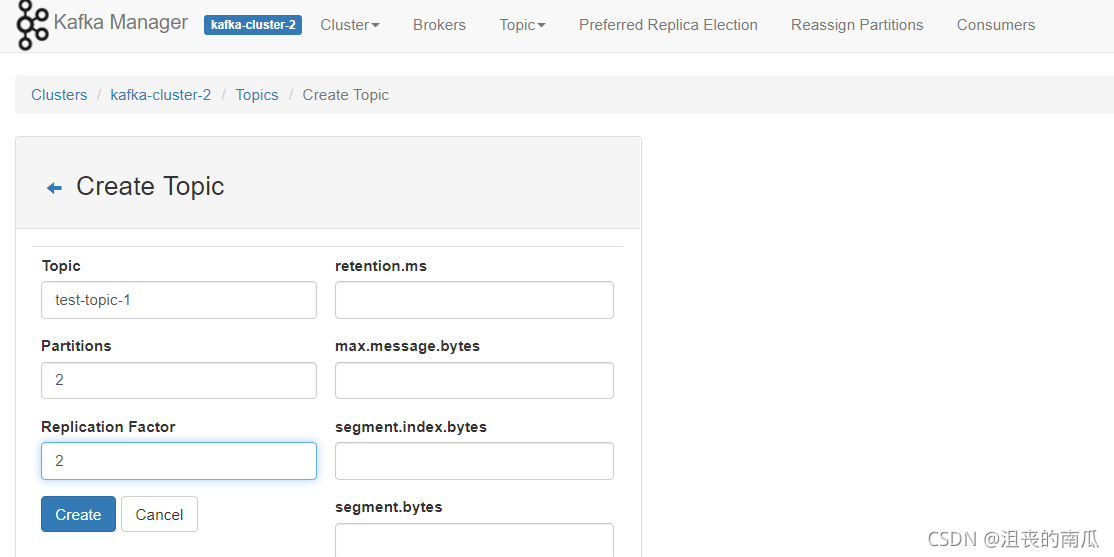The height and width of the screenshot is (557, 1114).
Task: Open the Kafka Manager home link
Action: pyautogui.click(x=121, y=23)
